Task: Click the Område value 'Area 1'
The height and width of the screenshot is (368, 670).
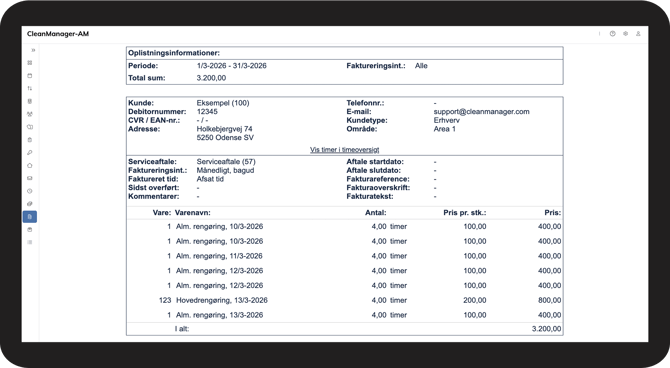Action: 444,129
